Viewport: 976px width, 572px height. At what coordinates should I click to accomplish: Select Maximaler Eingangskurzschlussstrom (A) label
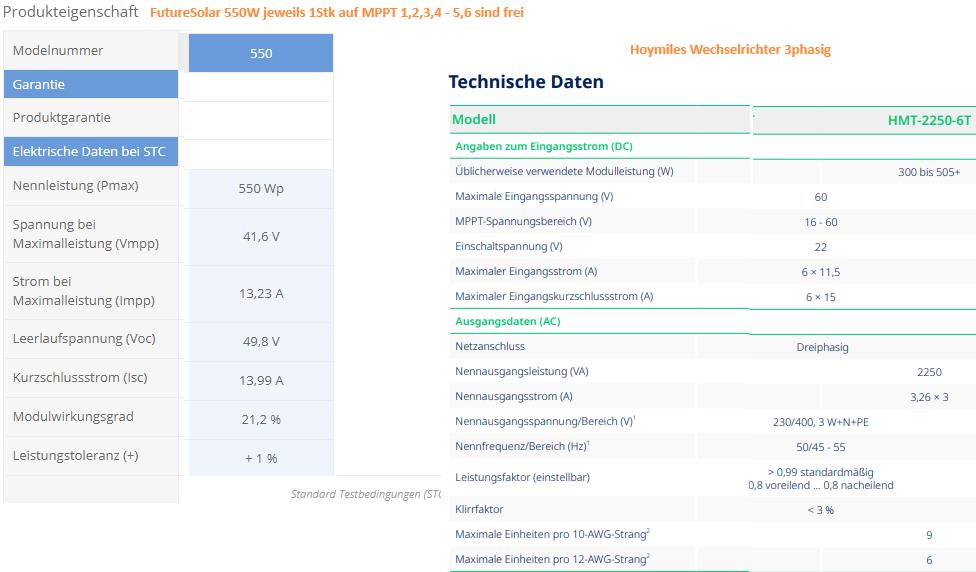(x=554, y=296)
